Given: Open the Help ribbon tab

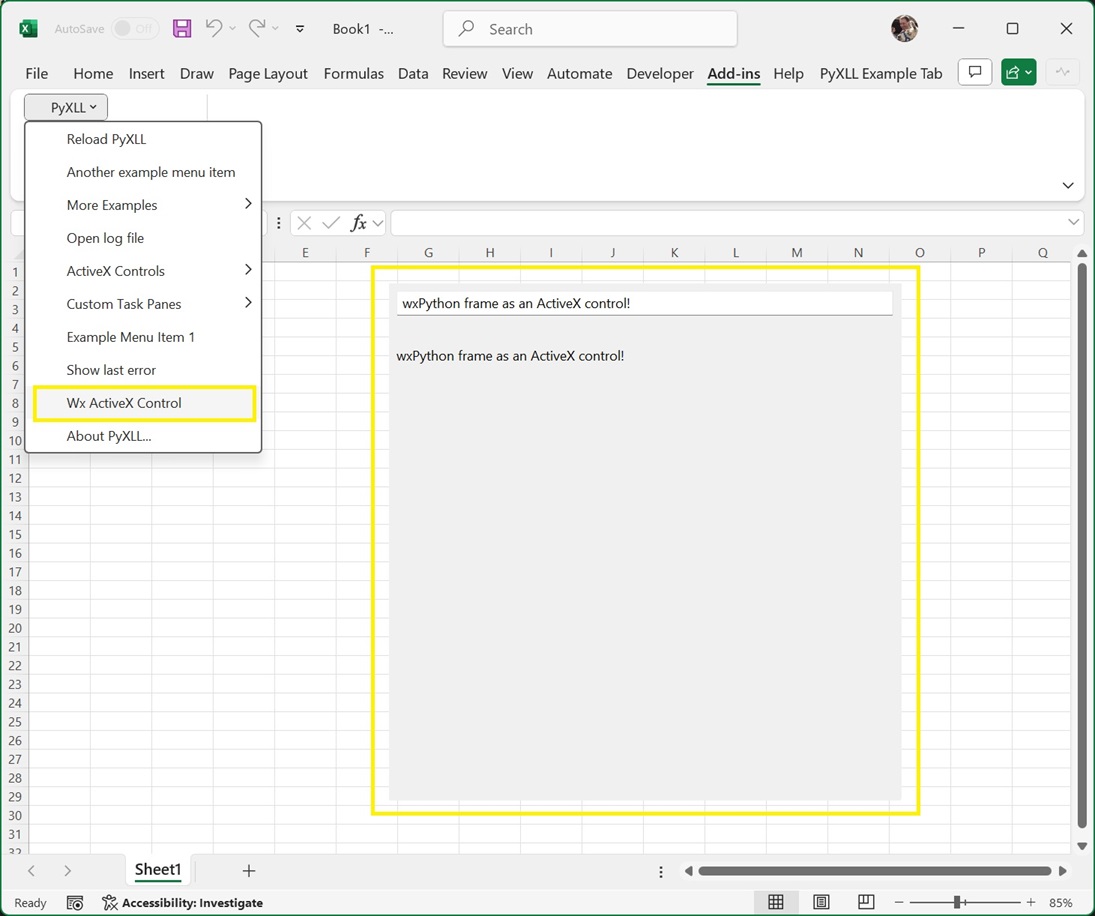Looking at the screenshot, I should coord(788,73).
